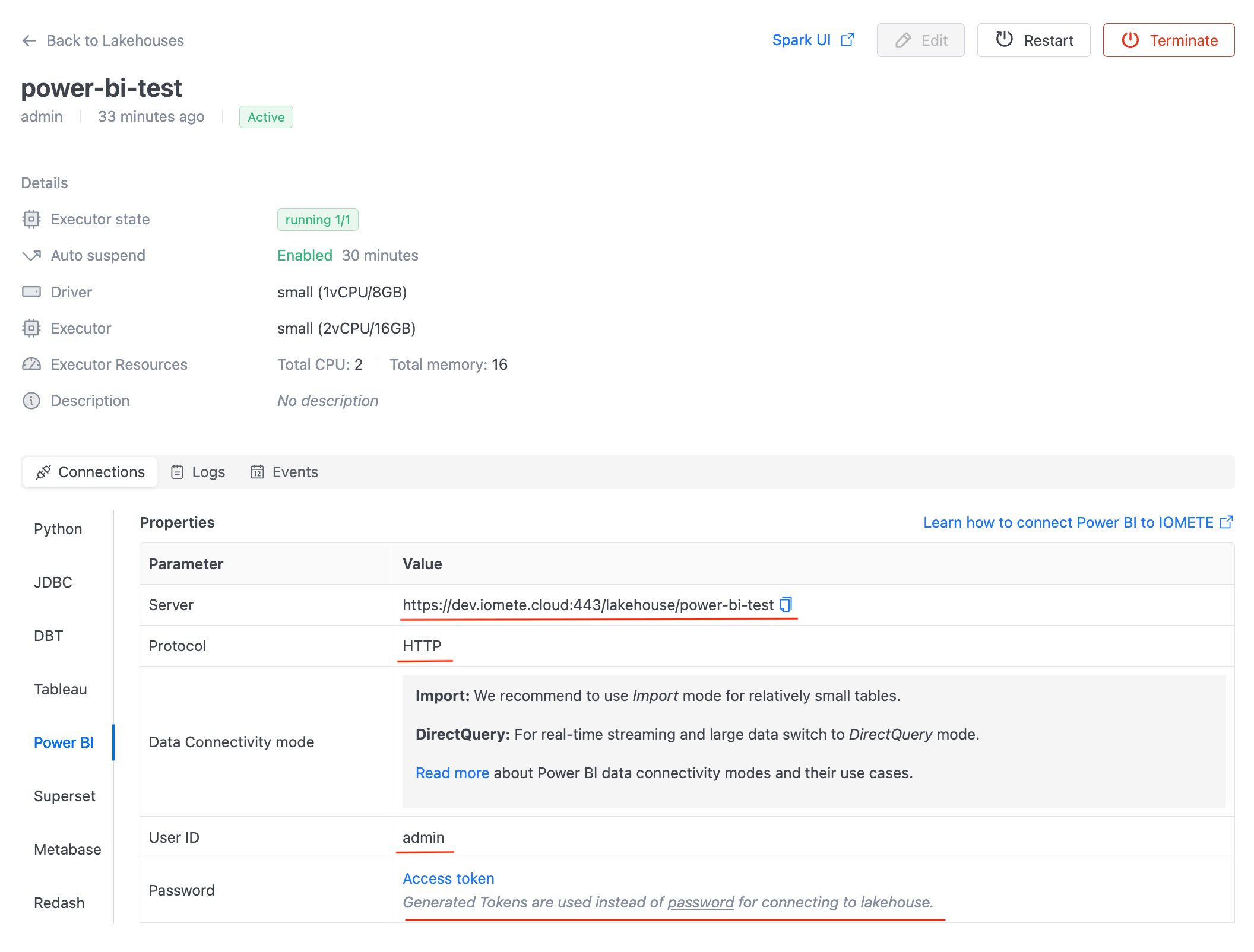
Task: Click the underlined password word in note
Action: click(x=701, y=902)
